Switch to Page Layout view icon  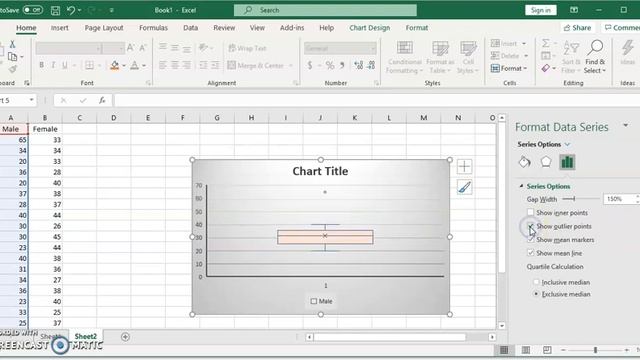click(526, 350)
